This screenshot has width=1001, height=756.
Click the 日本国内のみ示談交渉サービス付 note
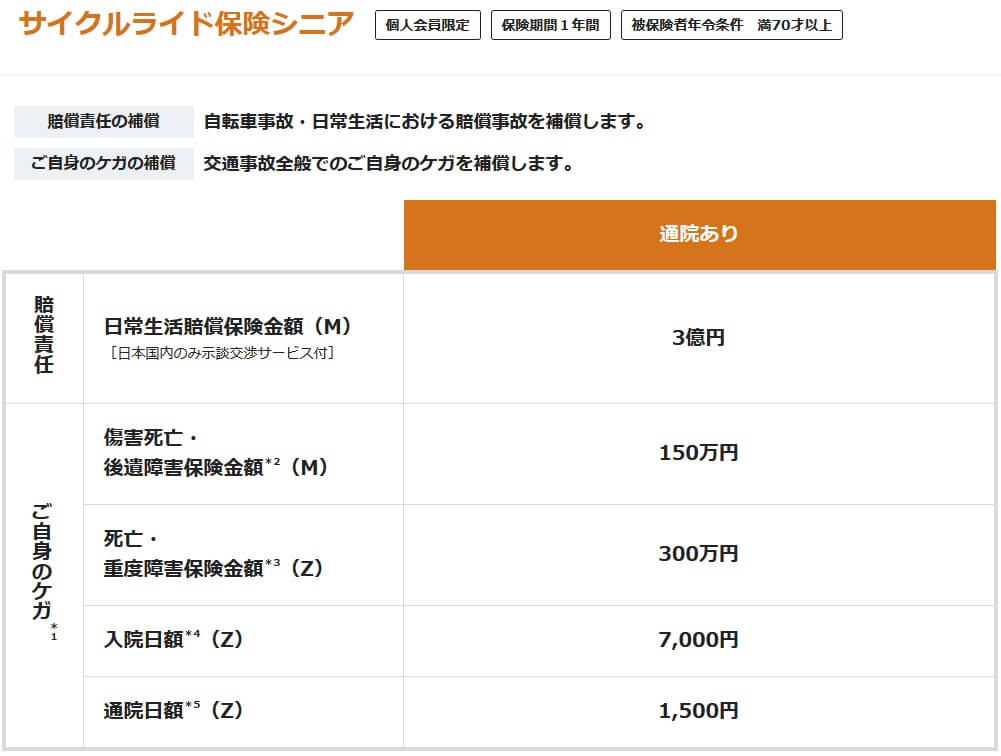point(220,352)
